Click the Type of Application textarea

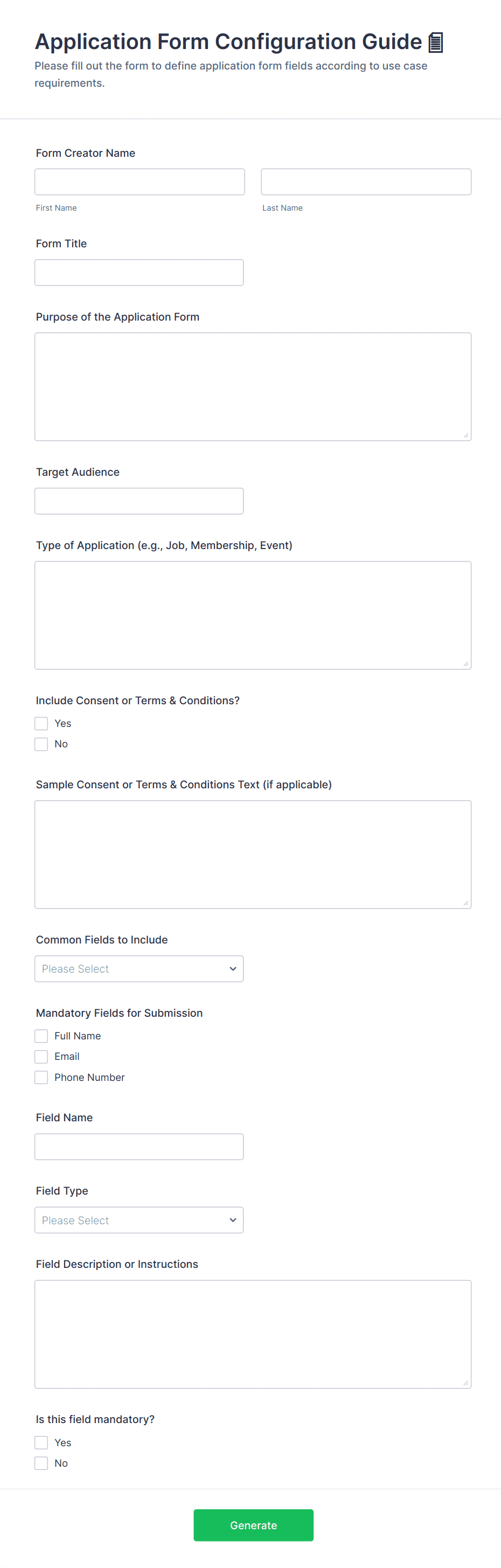point(253,615)
